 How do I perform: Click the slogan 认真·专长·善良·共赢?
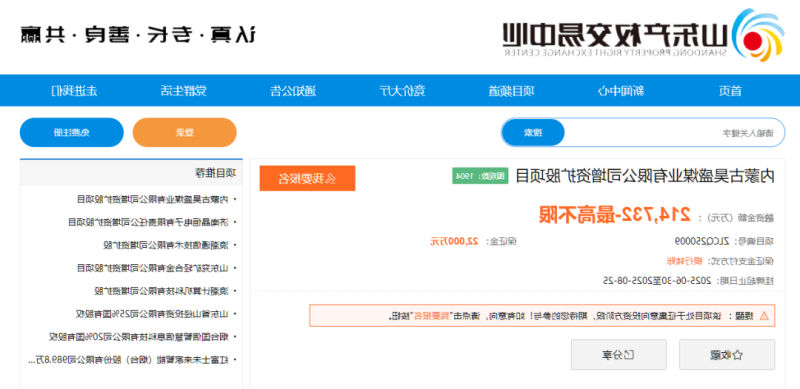[138, 34]
